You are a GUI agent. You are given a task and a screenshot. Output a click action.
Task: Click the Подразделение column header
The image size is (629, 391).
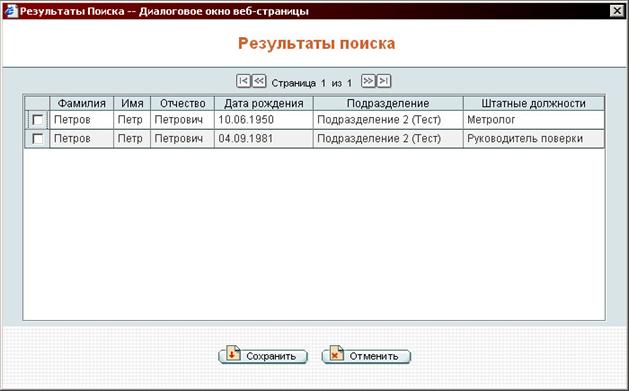[388, 103]
